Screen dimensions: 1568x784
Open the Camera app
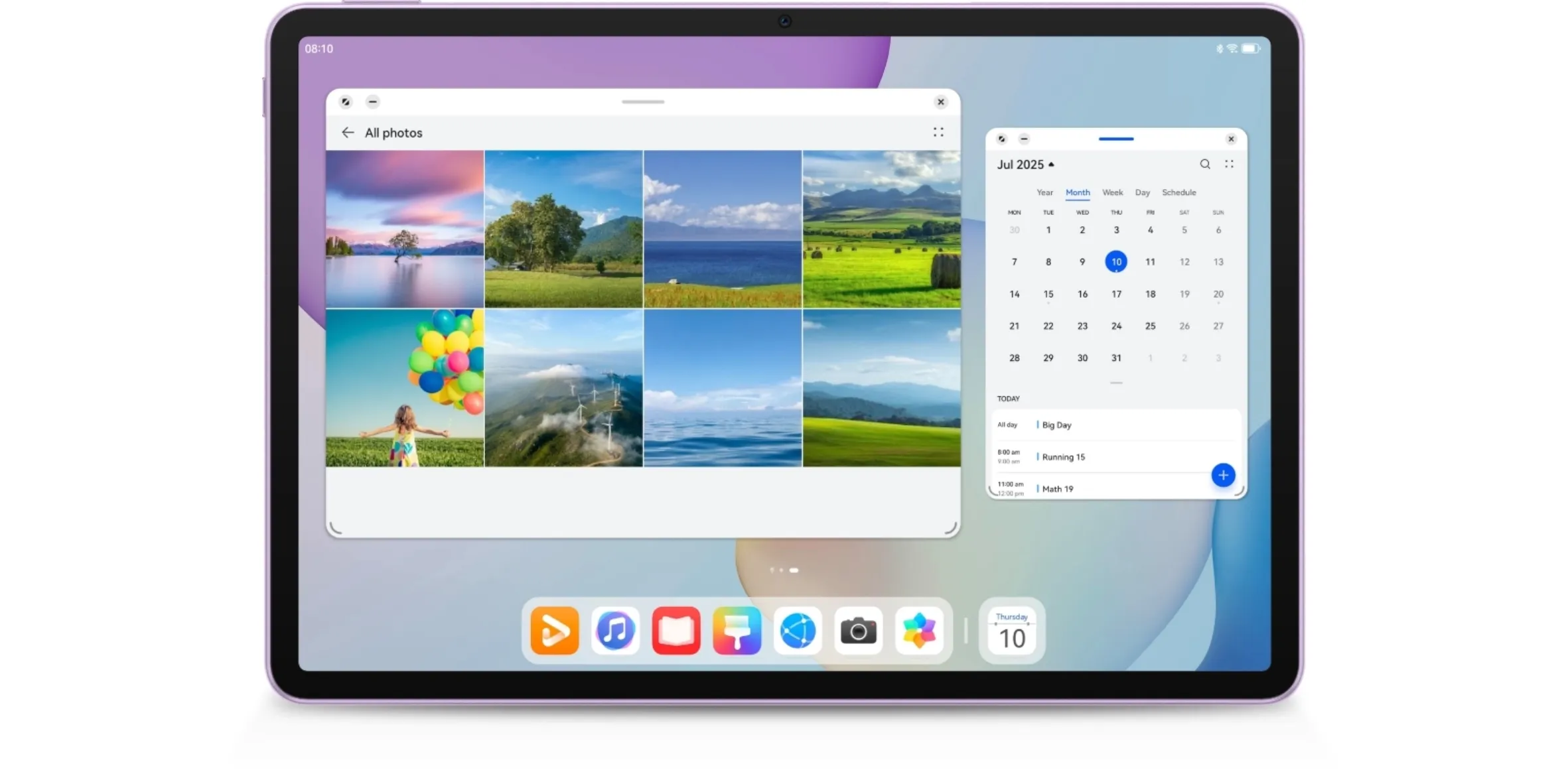point(858,630)
